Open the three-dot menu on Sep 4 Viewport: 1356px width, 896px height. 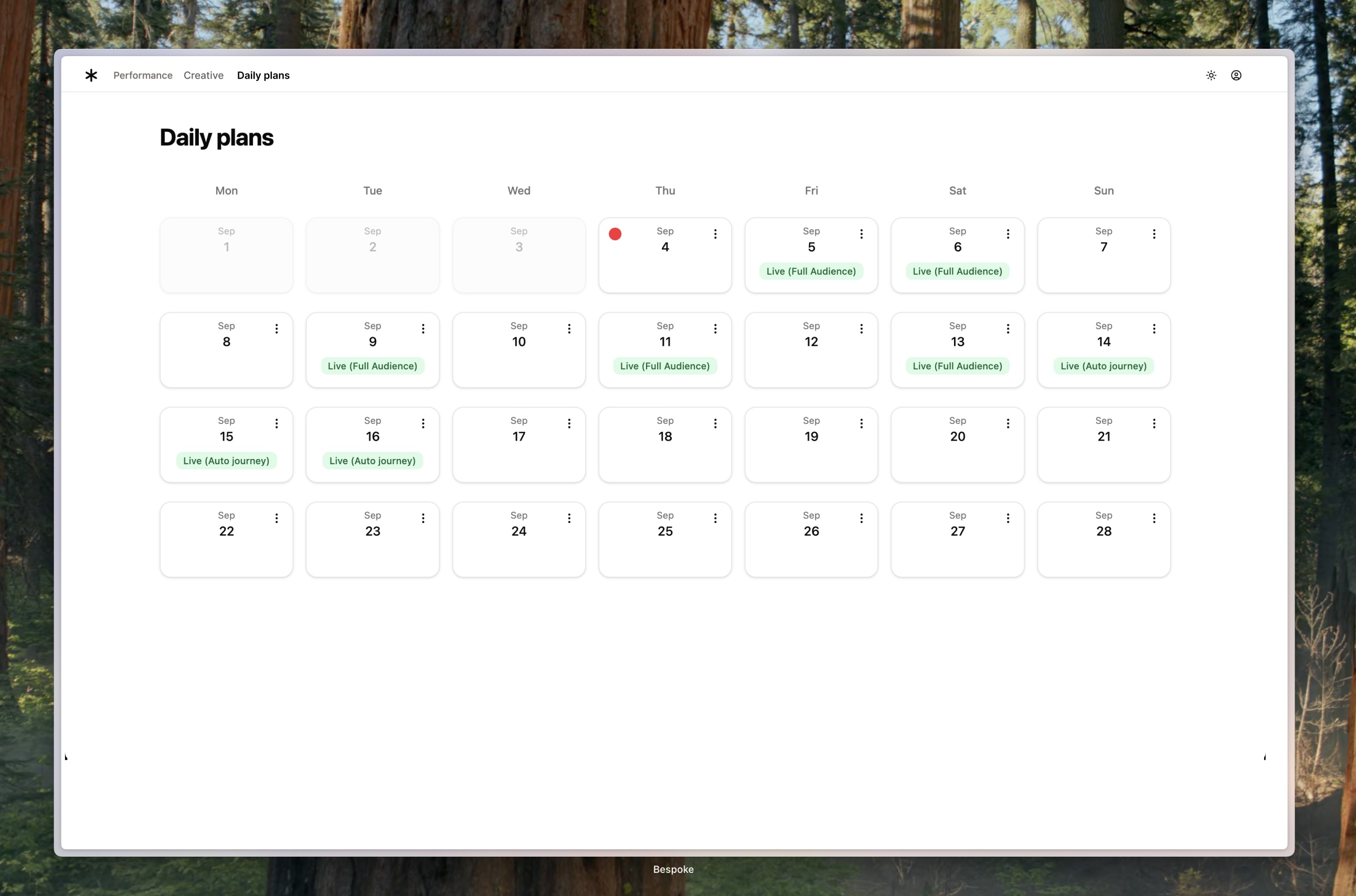(715, 234)
